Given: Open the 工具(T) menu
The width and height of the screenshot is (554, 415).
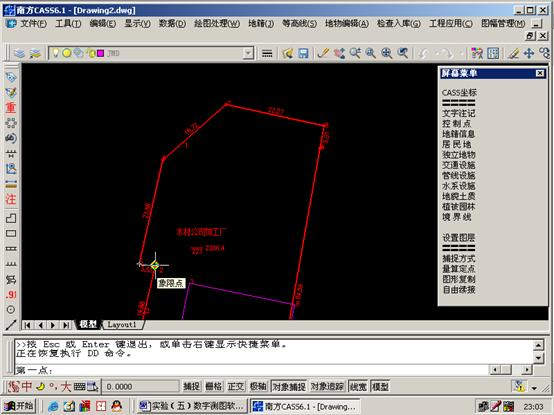Looking at the screenshot, I should tap(68, 24).
